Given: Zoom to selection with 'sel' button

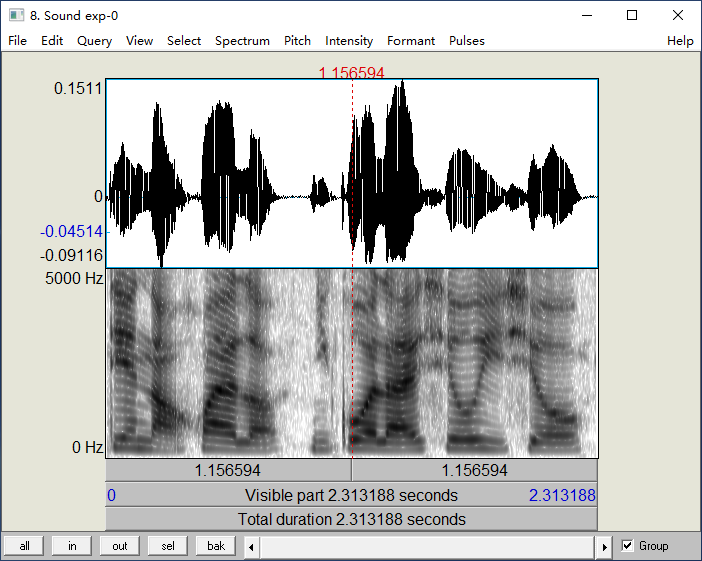Looking at the screenshot, I should tap(168, 546).
